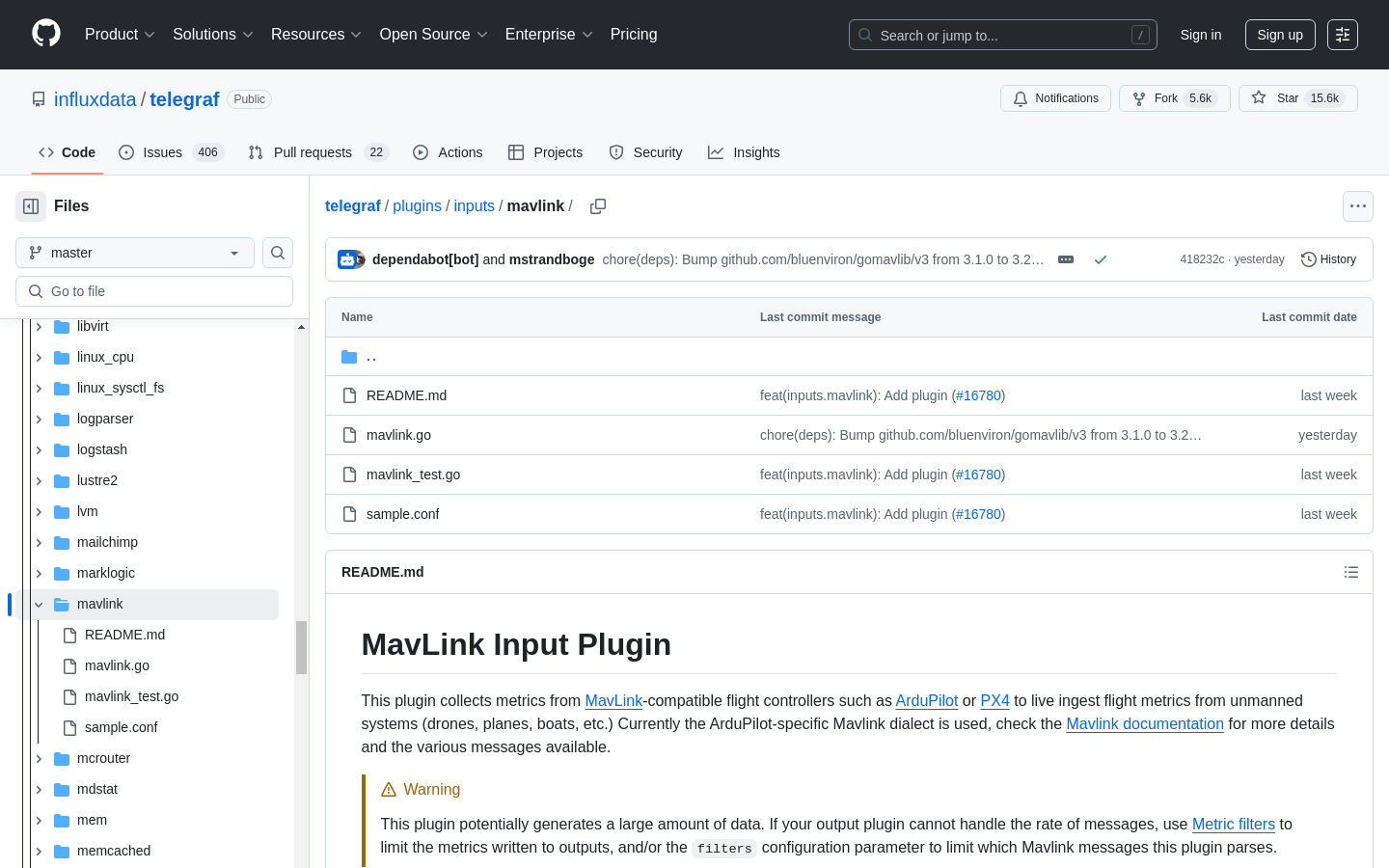Expand the mailchimp folder chevron
This screenshot has width=1389, height=868.
pos(39,543)
